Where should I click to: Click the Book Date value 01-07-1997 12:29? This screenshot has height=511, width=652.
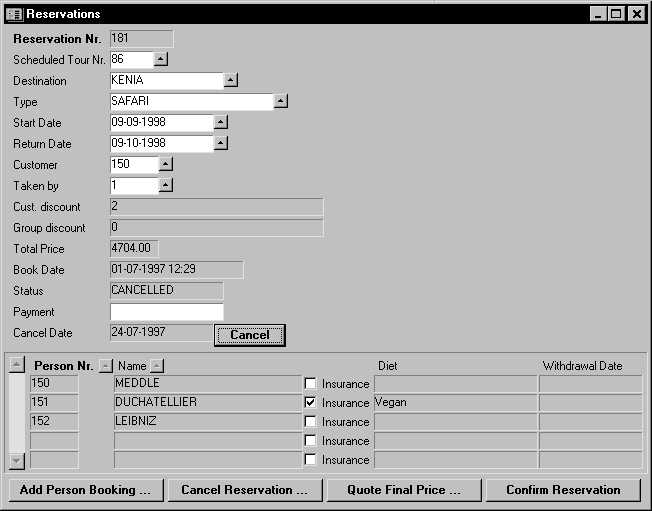[177, 269]
